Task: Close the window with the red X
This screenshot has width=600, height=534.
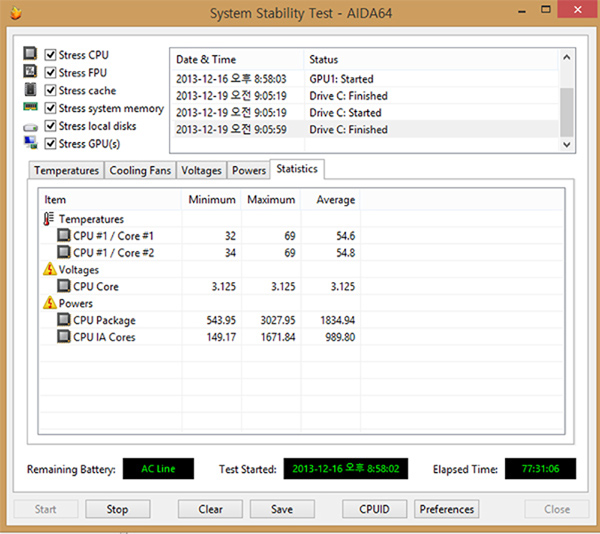Action: 578,9
